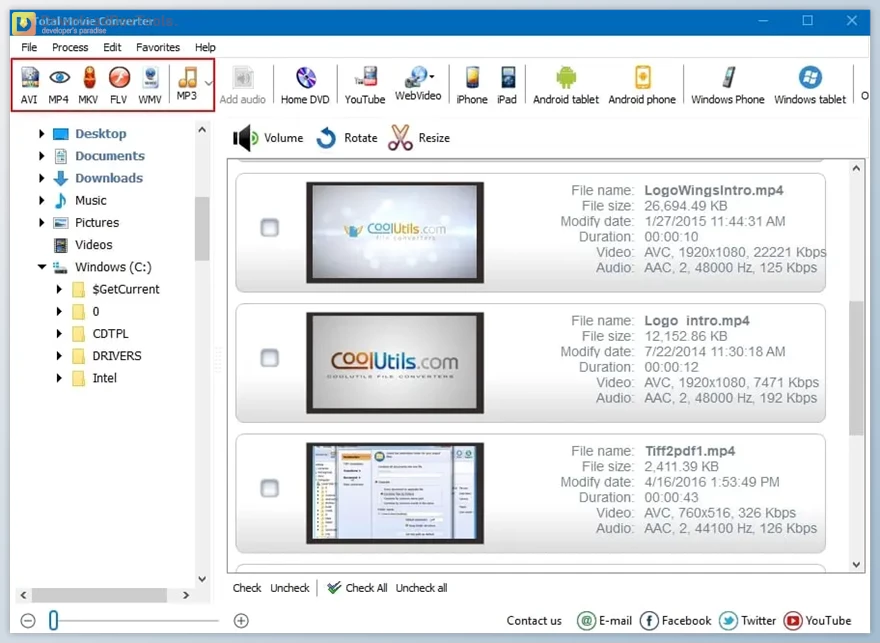
Task: Tick the checkbox for LogoWingsIntro.mp4
Action: [269, 228]
